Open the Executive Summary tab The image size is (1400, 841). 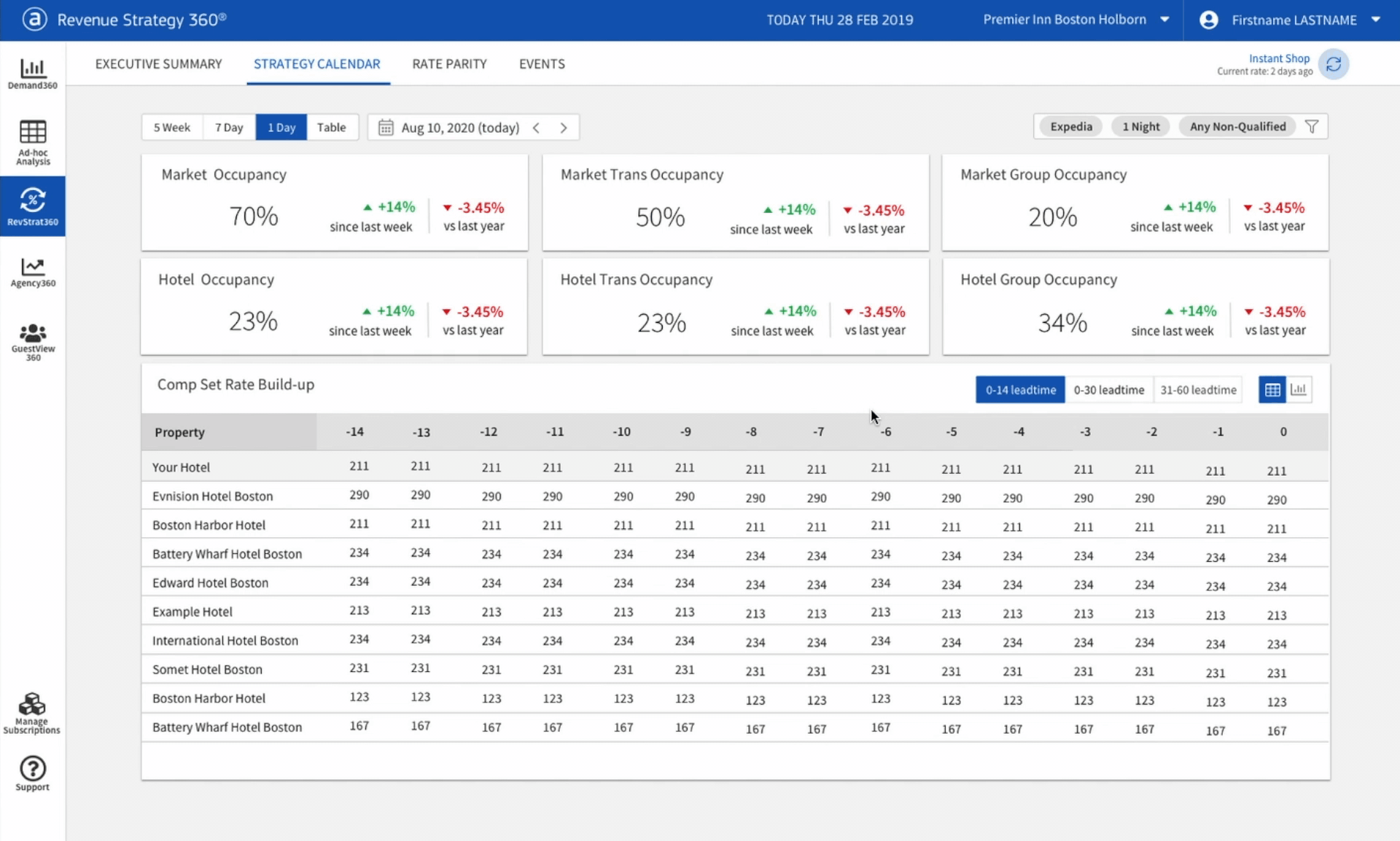click(x=158, y=64)
